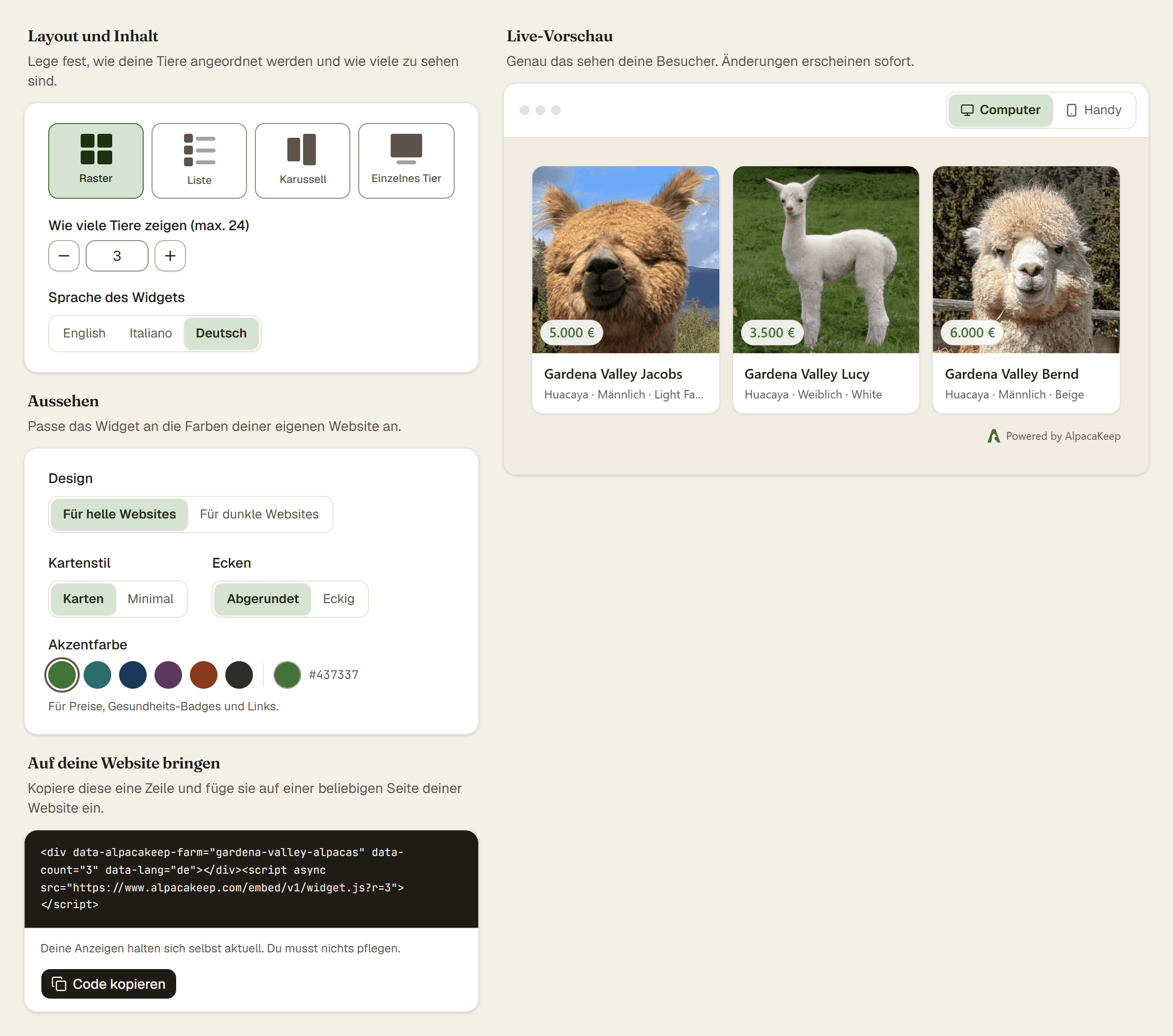Open the Gardena Valley Jacobs photo

coord(625,260)
